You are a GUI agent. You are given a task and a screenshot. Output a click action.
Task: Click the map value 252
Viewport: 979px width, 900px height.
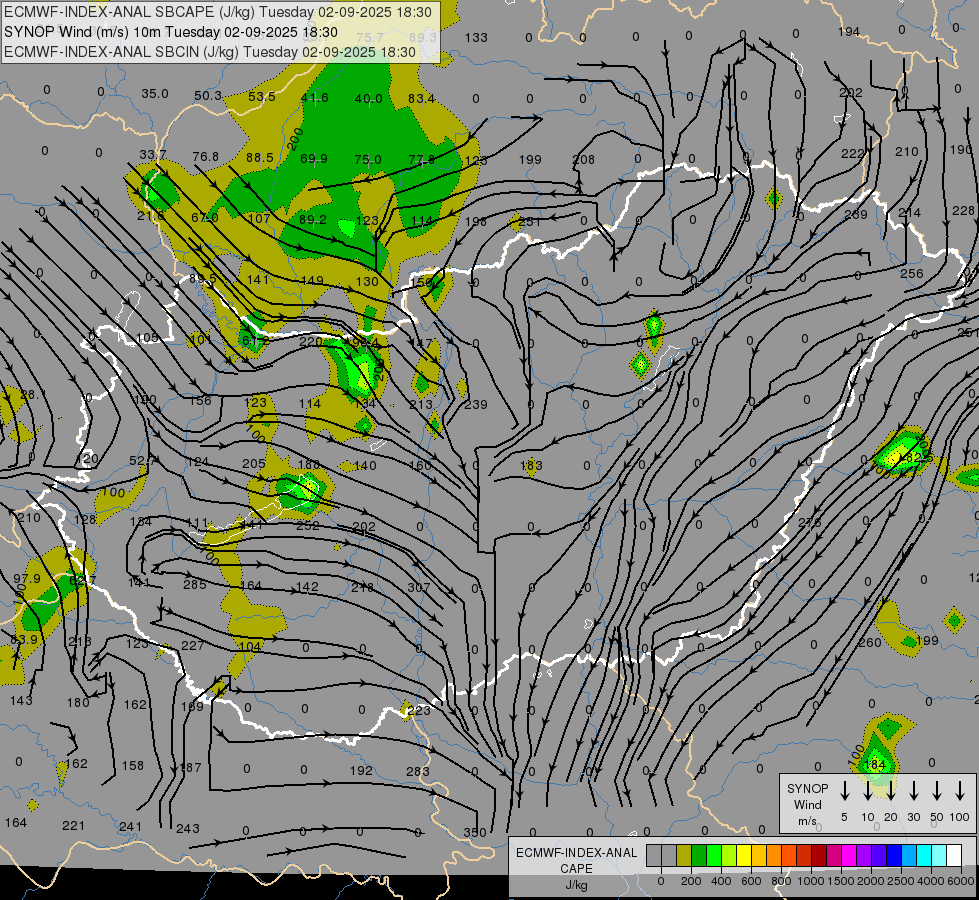[308, 525]
